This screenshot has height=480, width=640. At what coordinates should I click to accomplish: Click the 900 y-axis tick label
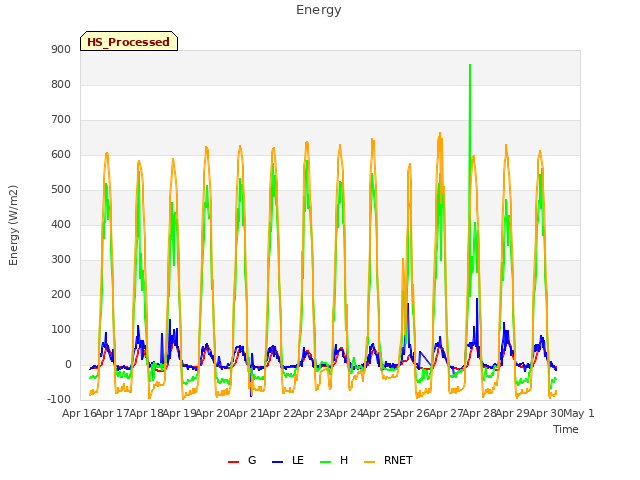[x=61, y=49]
